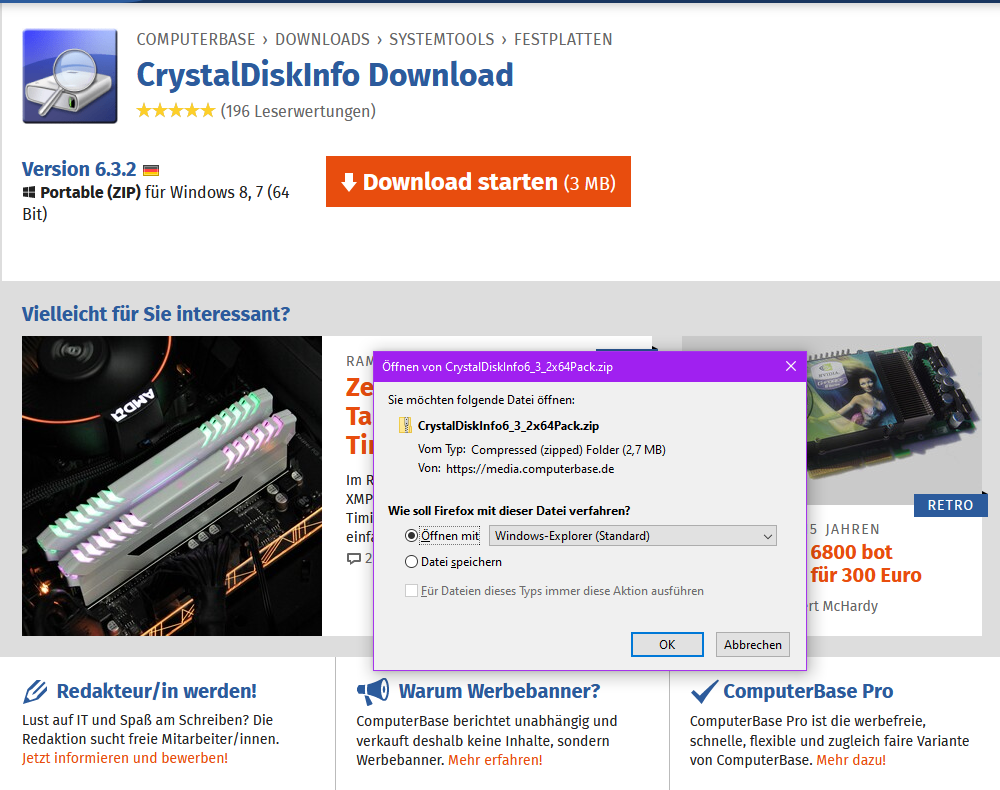Screen dimensions: 1000x790
Task: Click the Windows logo next to Portable (ZIP)
Action: (29, 192)
